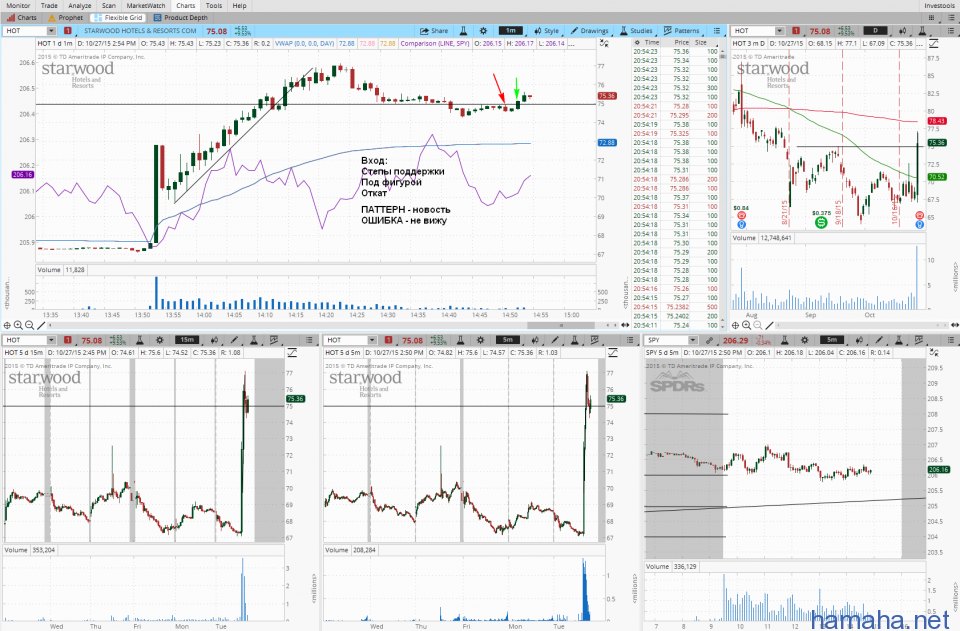Open the list menu icon below Investools
The width and height of the screenshot is (960, 631).
coord(951,18)
